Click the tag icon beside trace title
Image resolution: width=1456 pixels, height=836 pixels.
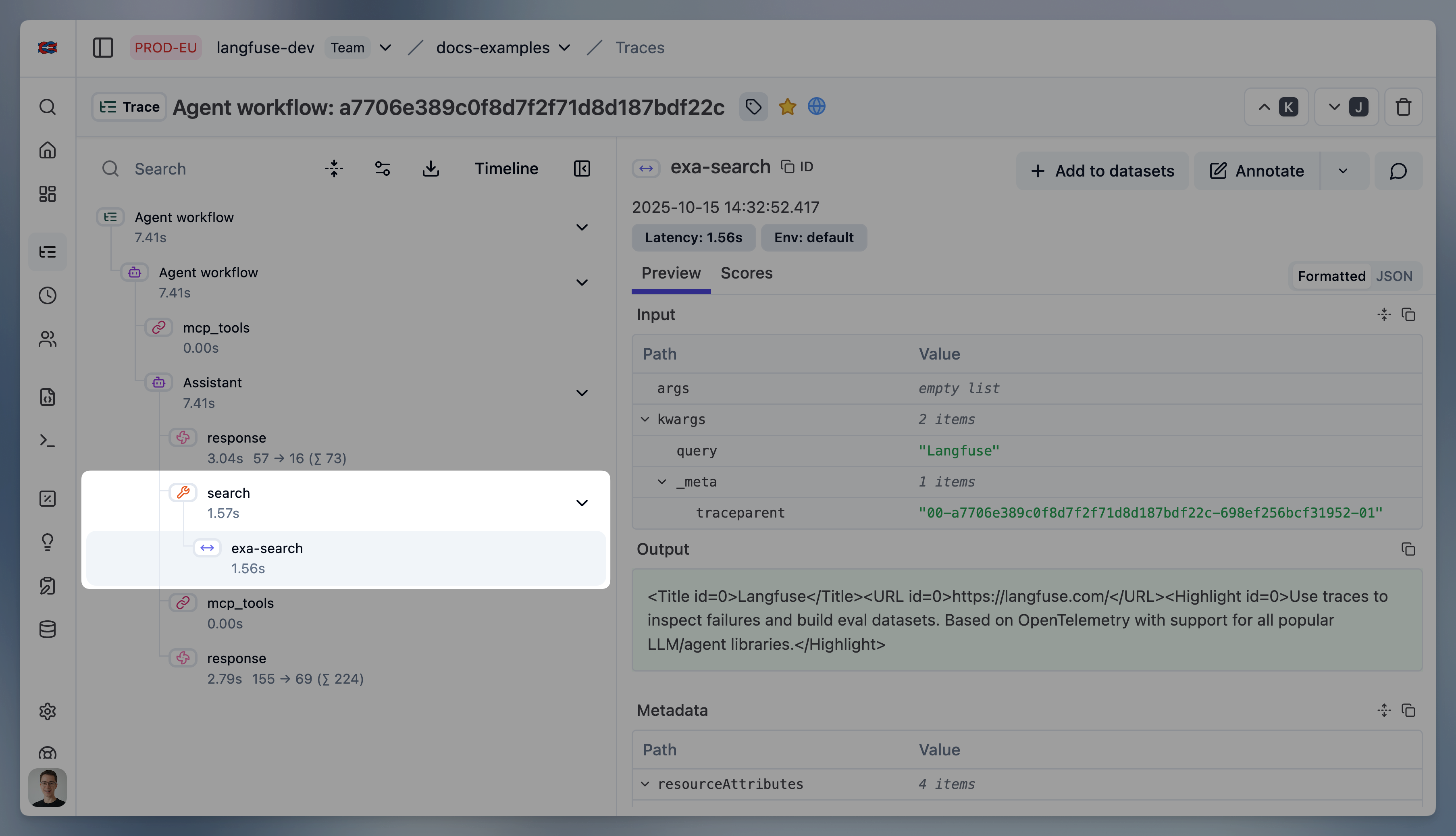click(753, 107)
